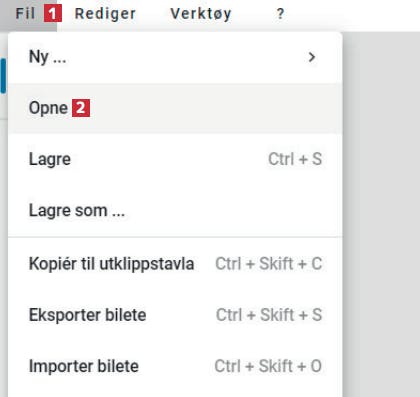Open the Rediger menu
Viewport: 420px width, 397px height.
coord(105,14)
